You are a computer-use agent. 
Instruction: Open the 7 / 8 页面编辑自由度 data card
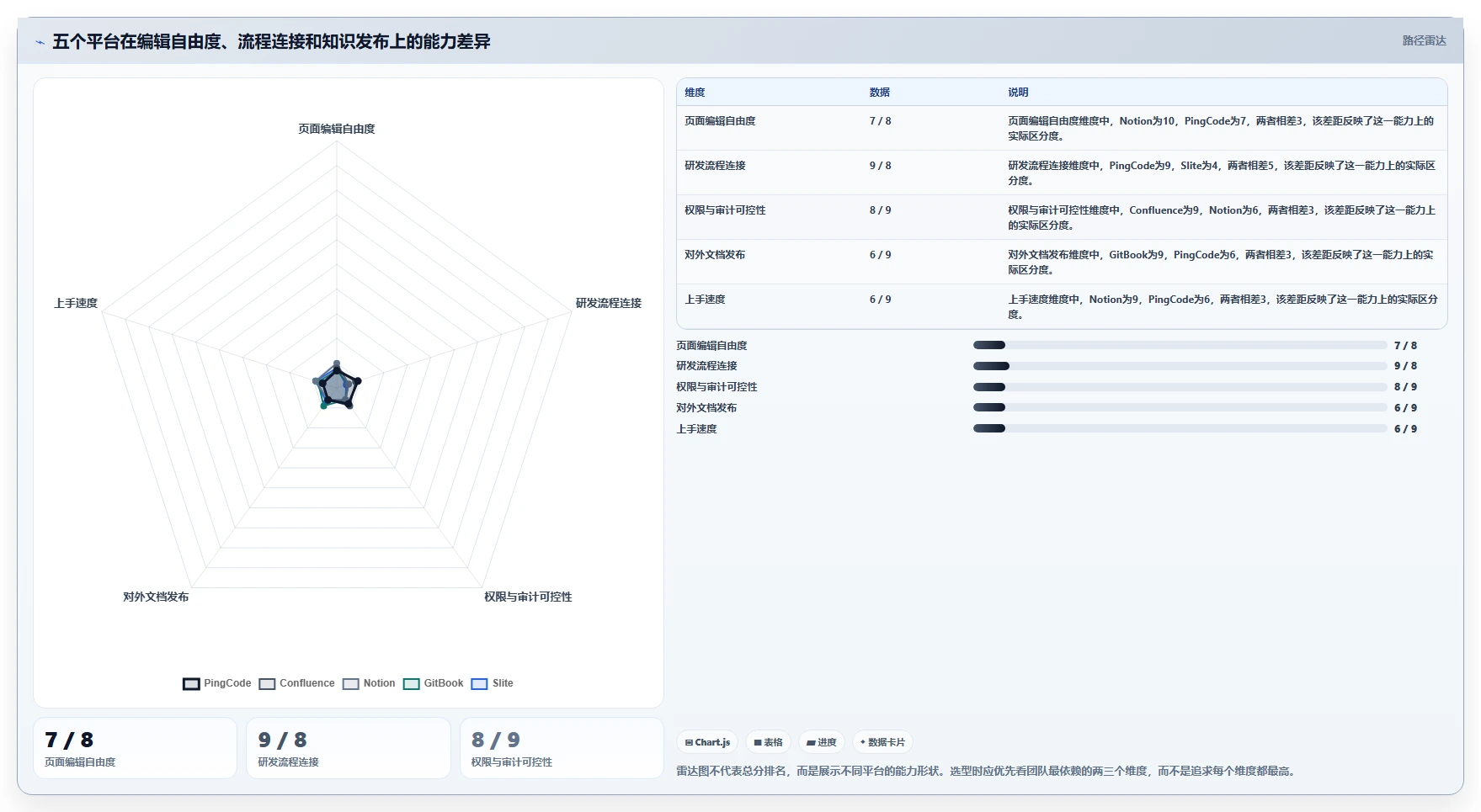pyautogui.click(x=135, y=748)
